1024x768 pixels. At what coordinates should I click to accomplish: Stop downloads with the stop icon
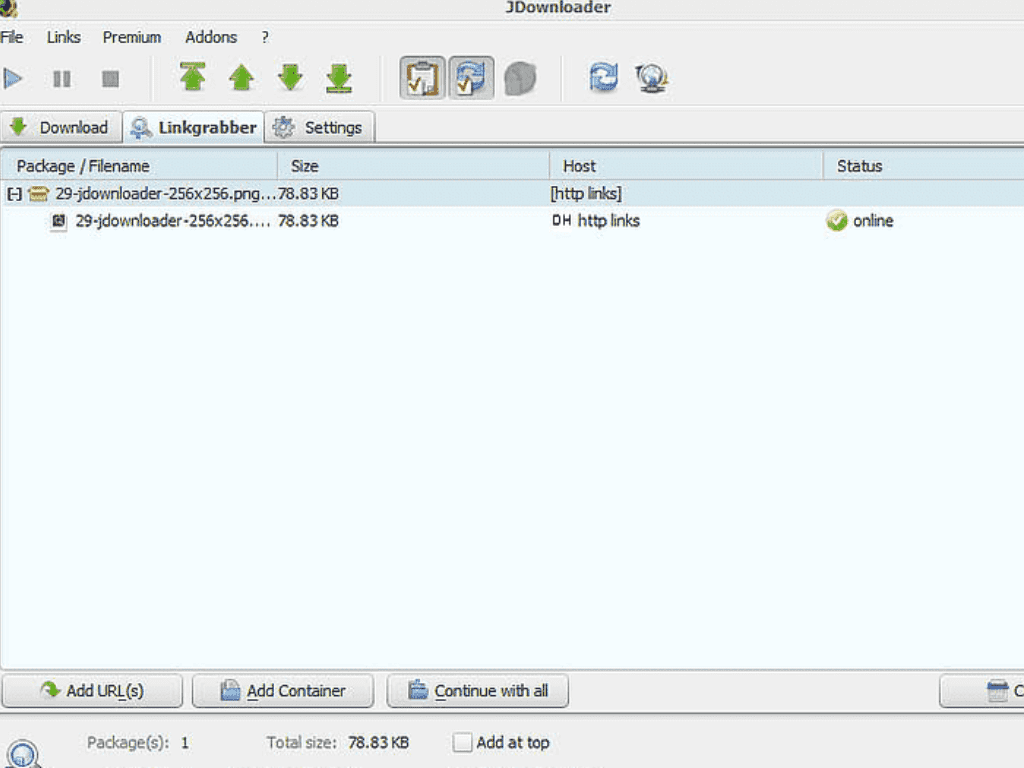click(x=110, y=79)
